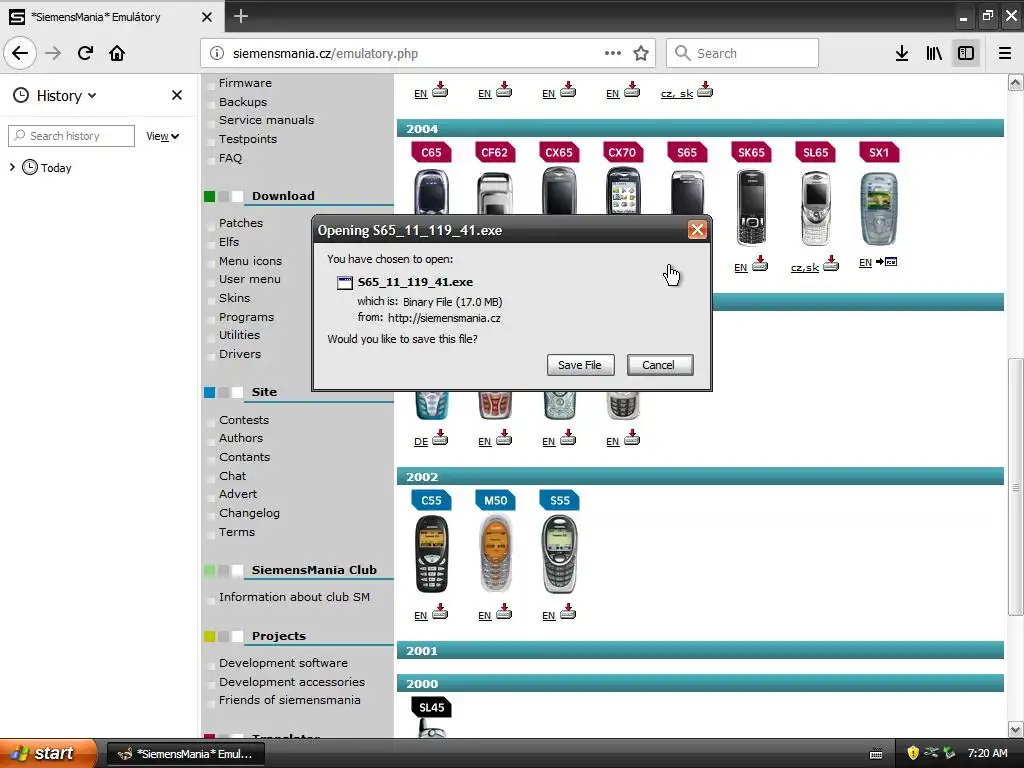
Task: Open the Programs link
Action: pos(246,317)
